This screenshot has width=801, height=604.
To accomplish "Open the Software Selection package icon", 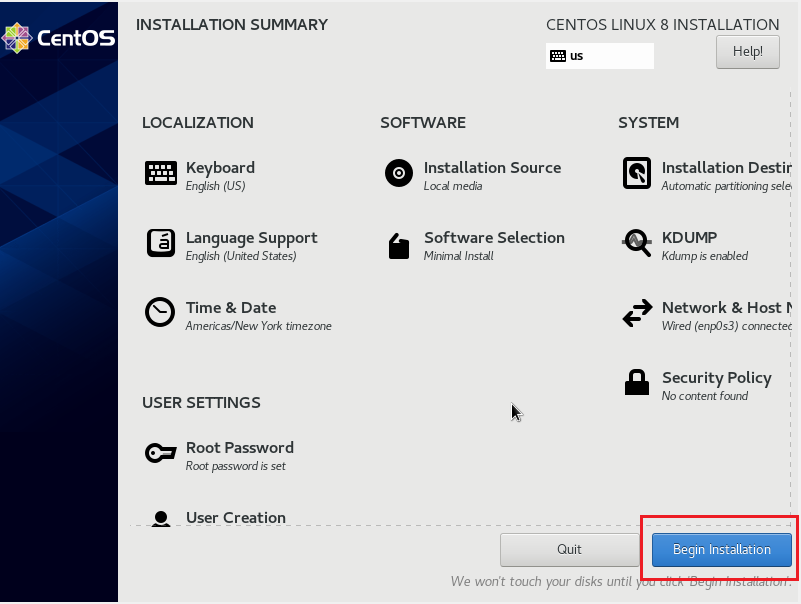I will coord(399,246).
